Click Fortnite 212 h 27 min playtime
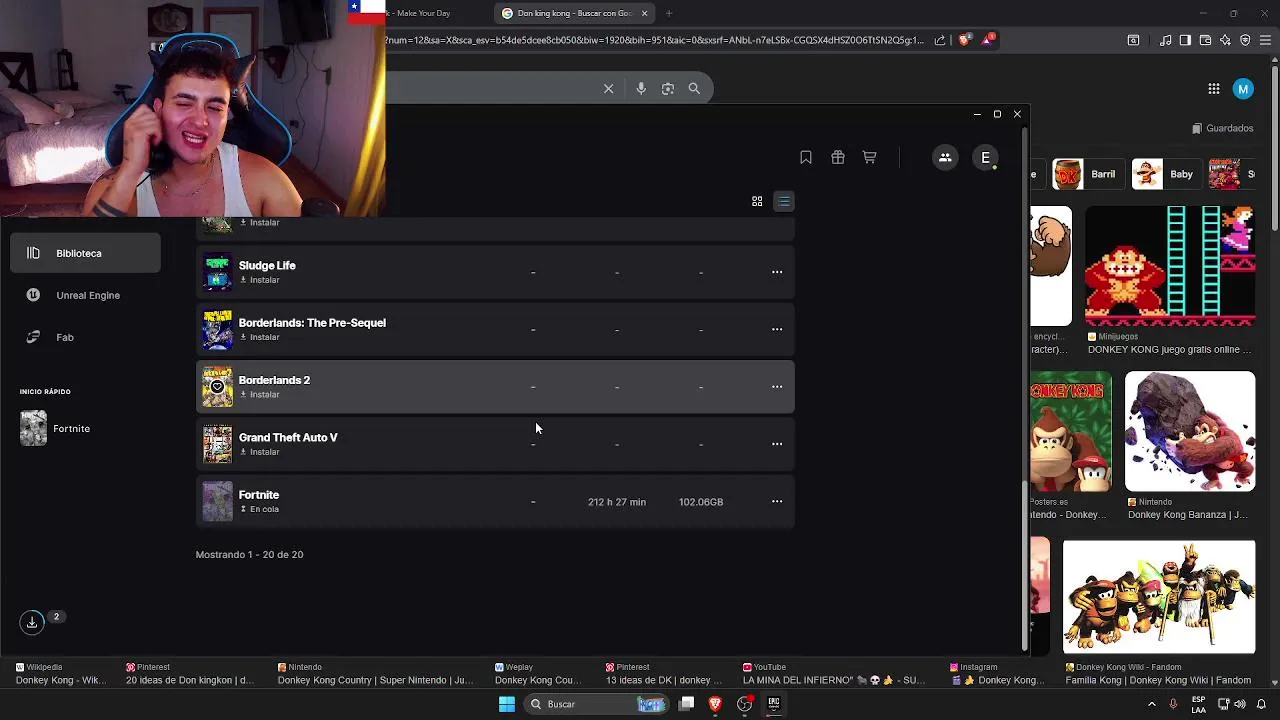The width and height of the screenshot is (1280, 720). point(617,502)
